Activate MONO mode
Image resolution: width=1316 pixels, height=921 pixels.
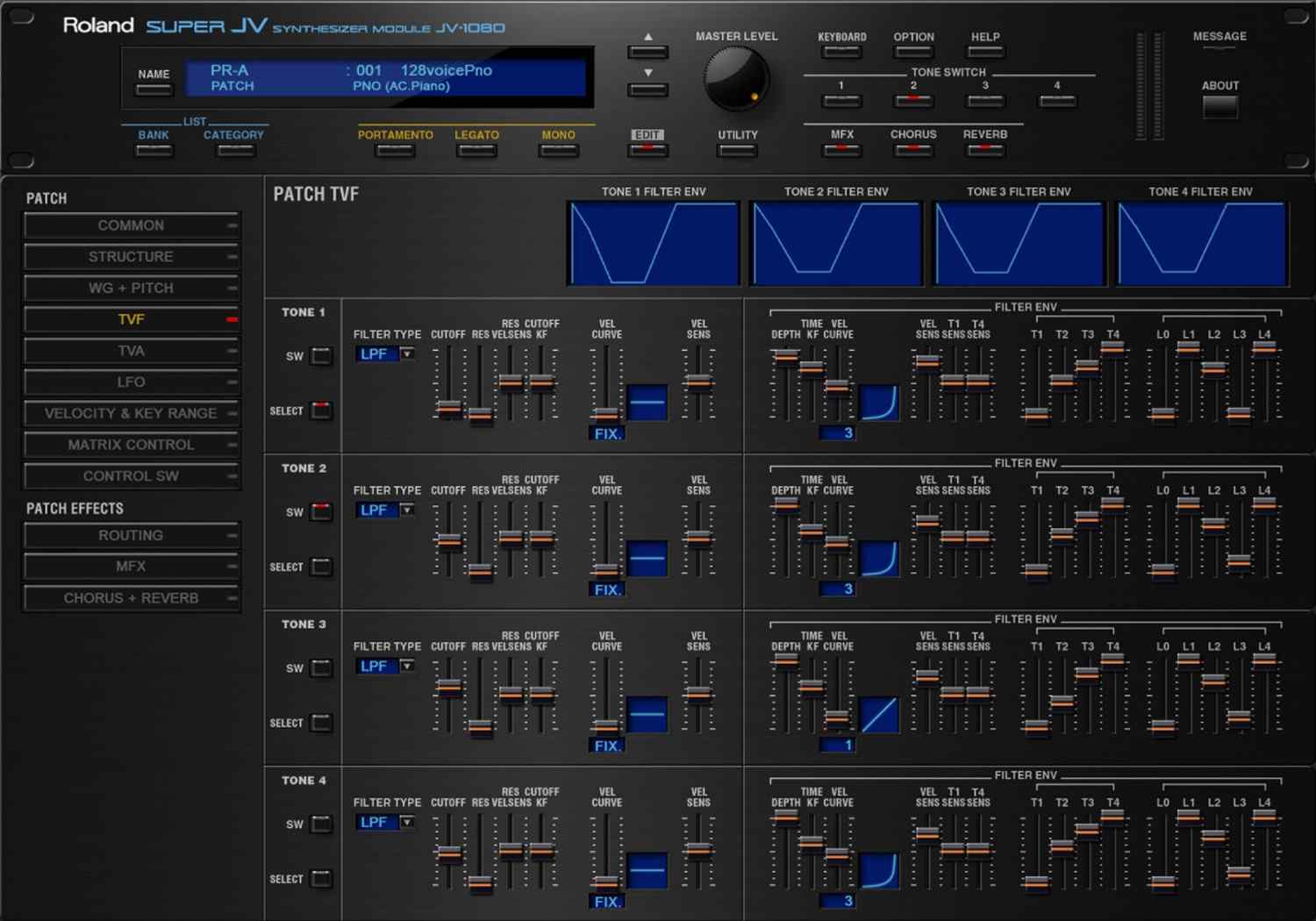pos(558,150)
